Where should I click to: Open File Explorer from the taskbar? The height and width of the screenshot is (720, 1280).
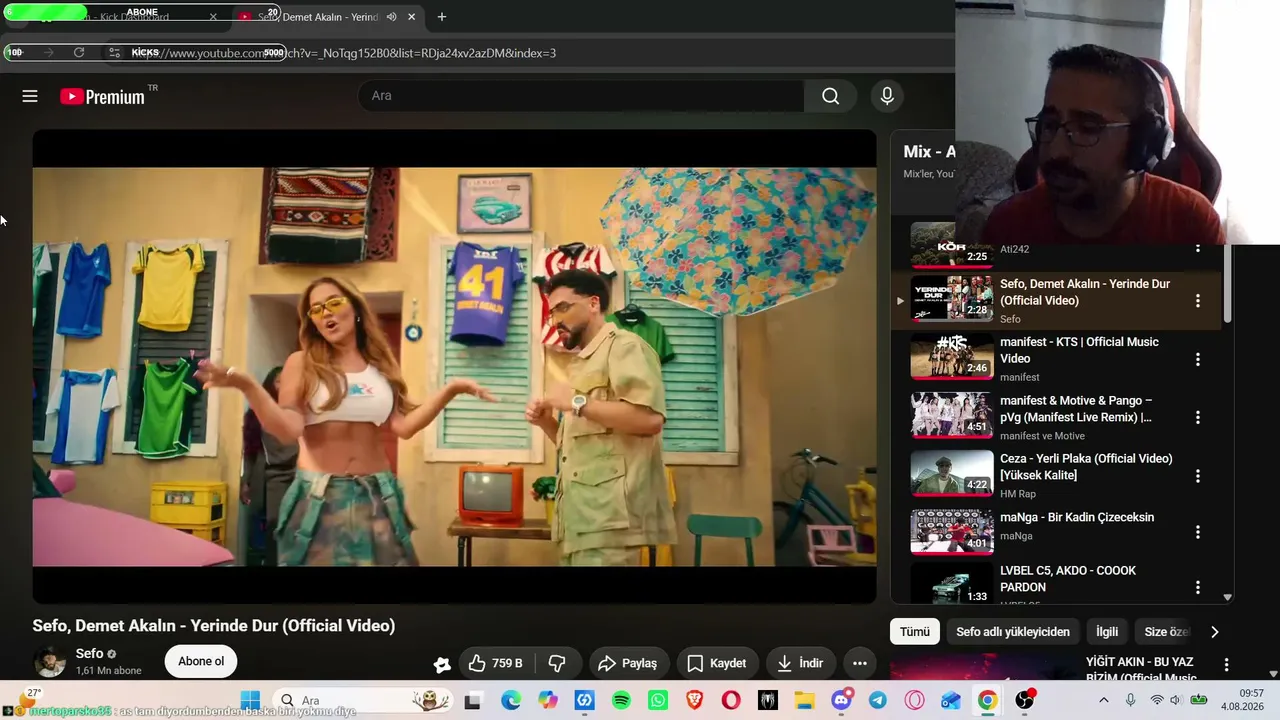pos(804,701)
